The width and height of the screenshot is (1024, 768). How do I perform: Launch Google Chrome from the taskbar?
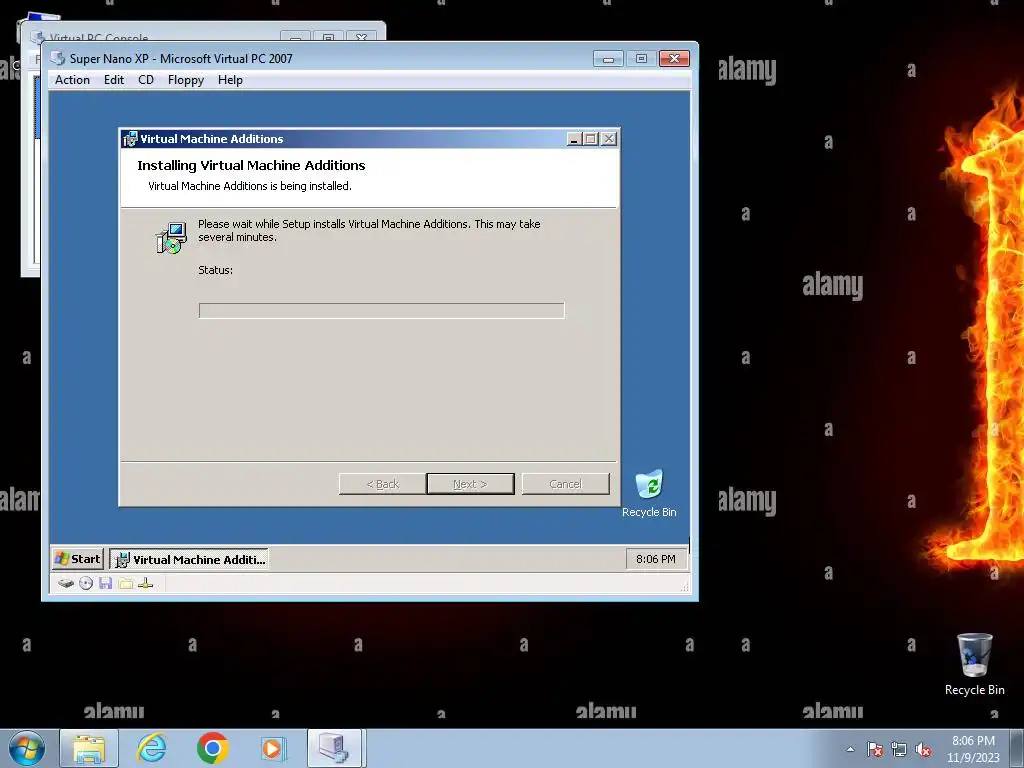pos(212,748)
